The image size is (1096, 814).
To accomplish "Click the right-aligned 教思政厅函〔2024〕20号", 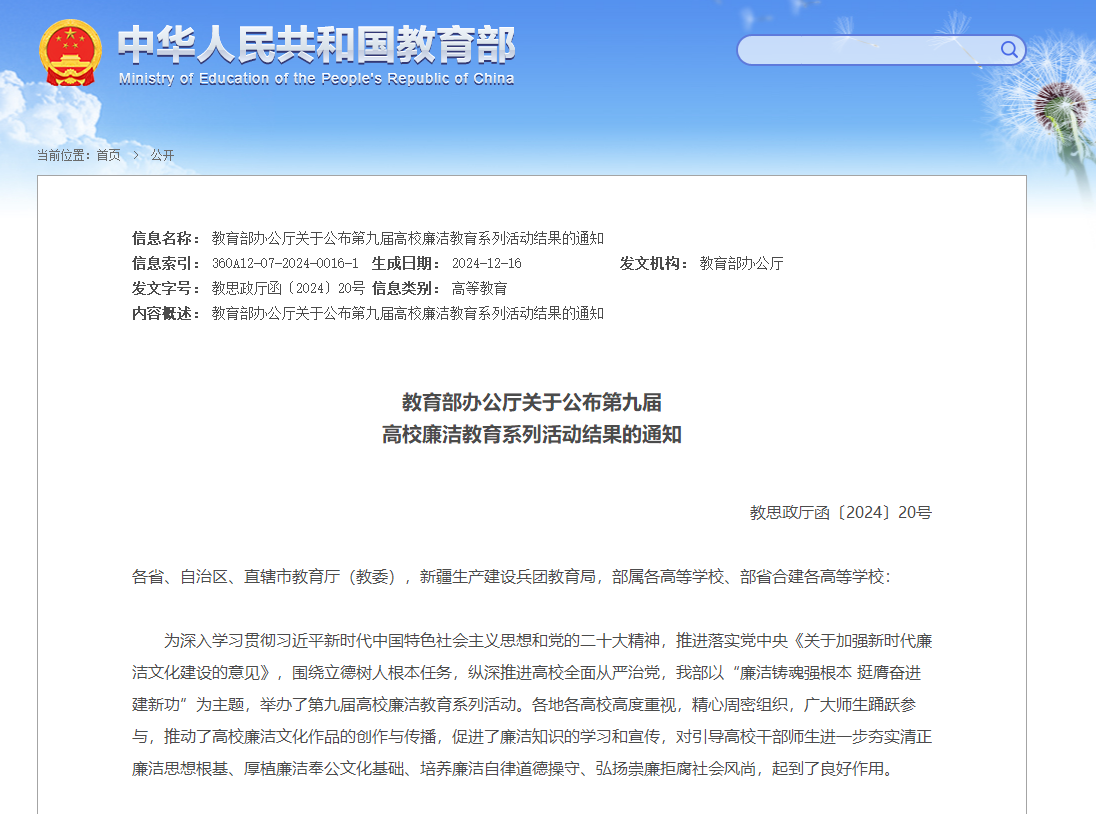I will click(840, 513).
